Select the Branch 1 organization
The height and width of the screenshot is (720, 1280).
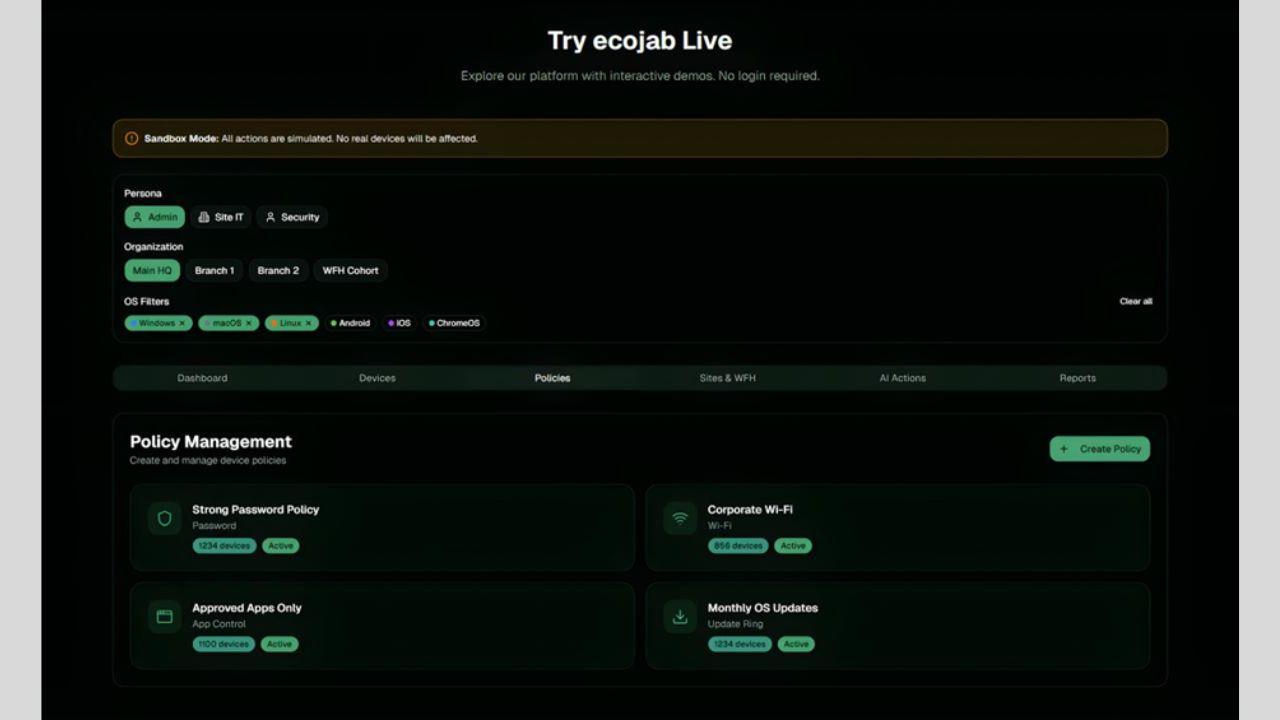tap(214, 270)
